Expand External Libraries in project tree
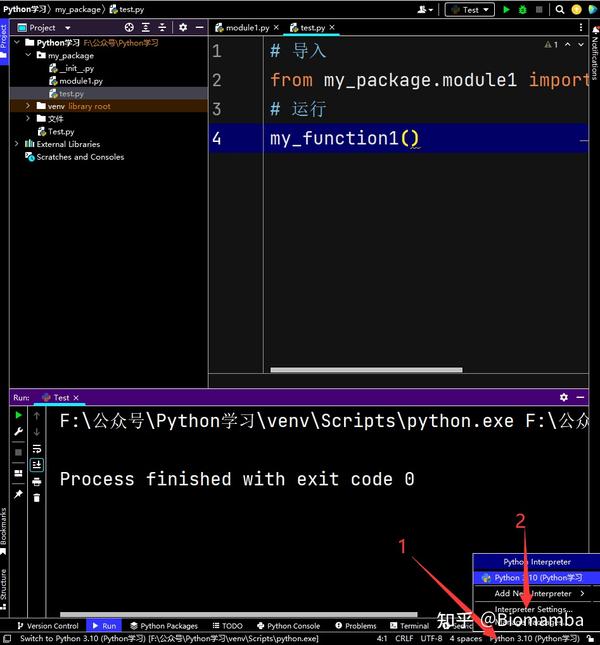Screen dimensions: 600x645 [x=16, y=144]
